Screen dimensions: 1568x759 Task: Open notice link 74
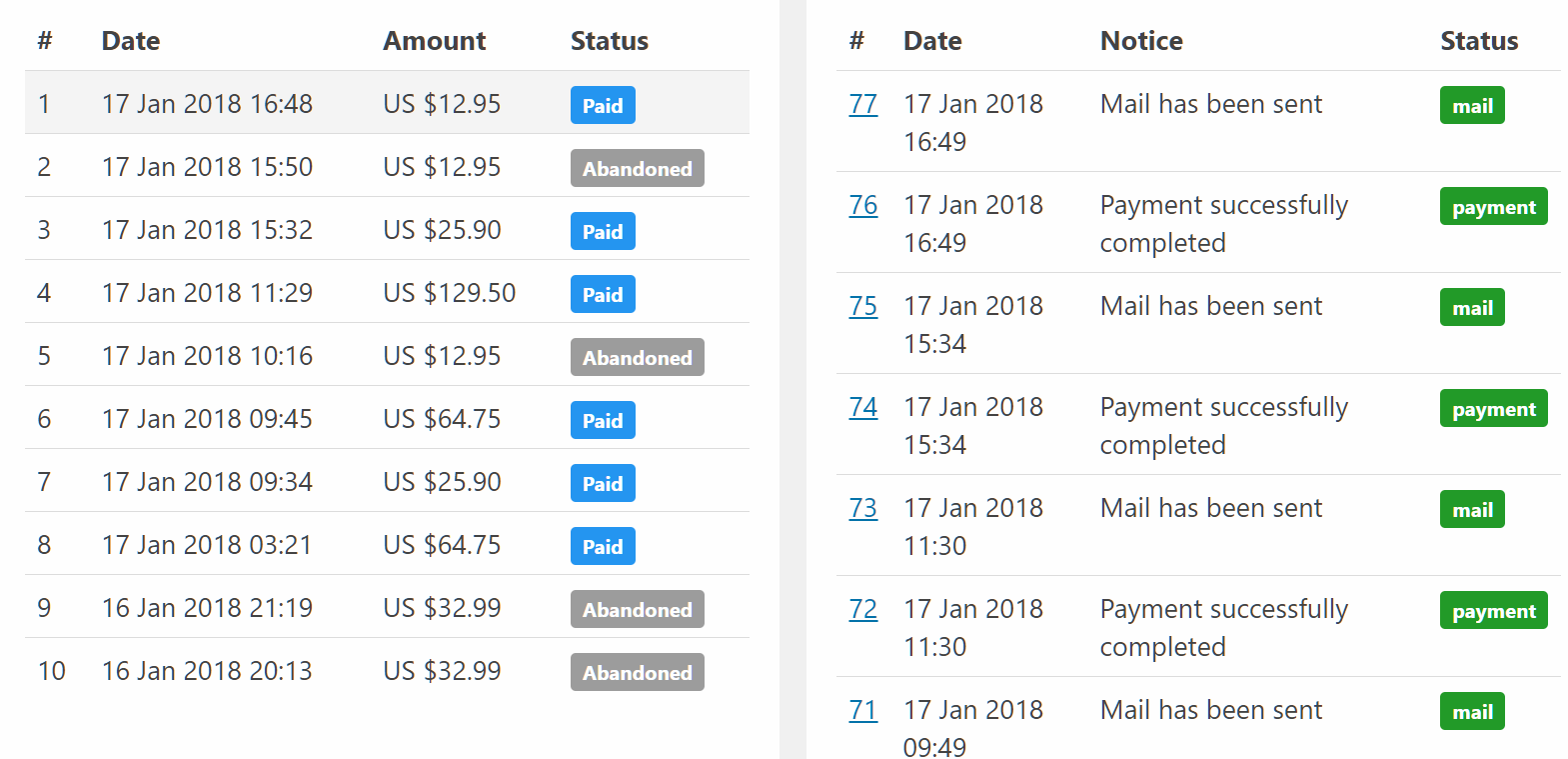[x=862, y=407]
